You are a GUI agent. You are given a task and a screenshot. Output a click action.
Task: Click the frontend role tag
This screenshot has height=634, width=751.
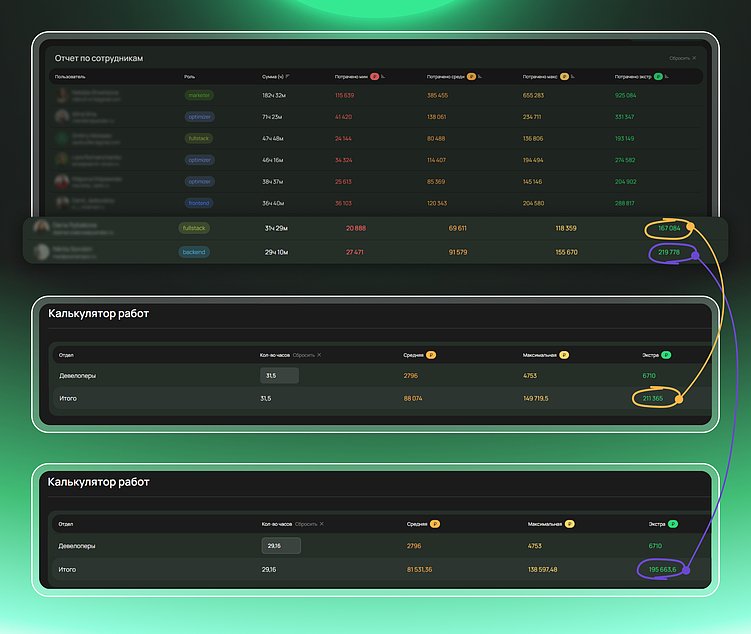[199, 203]
